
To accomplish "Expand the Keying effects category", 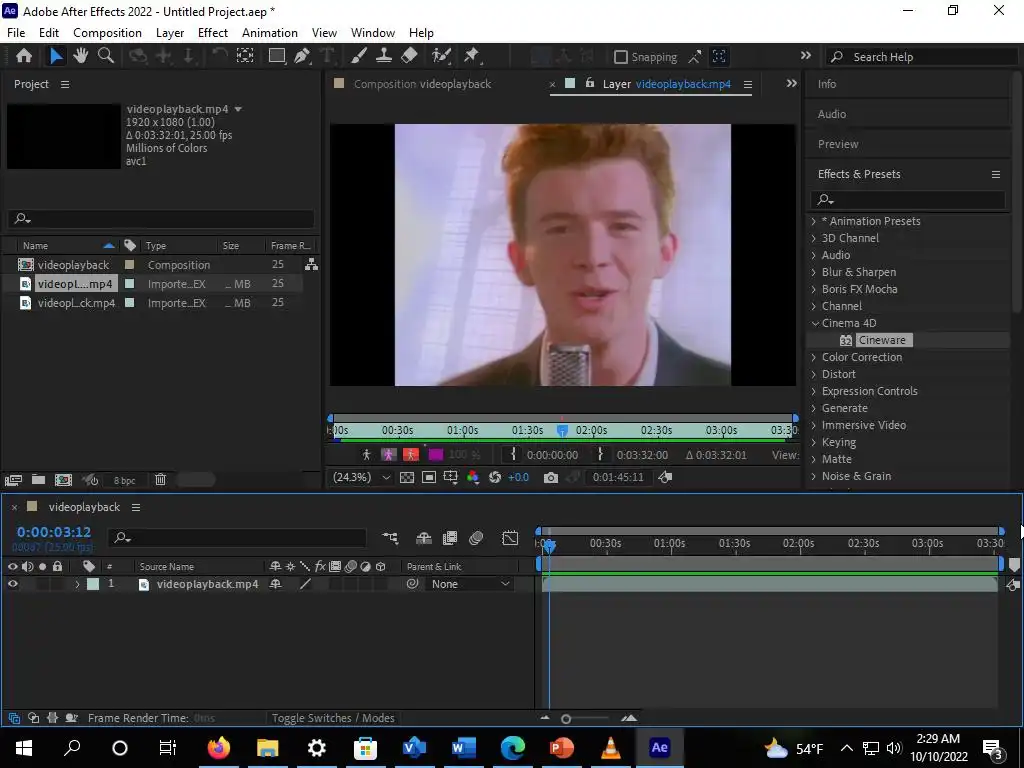I will pyautogui.click(x=814, y=442).
